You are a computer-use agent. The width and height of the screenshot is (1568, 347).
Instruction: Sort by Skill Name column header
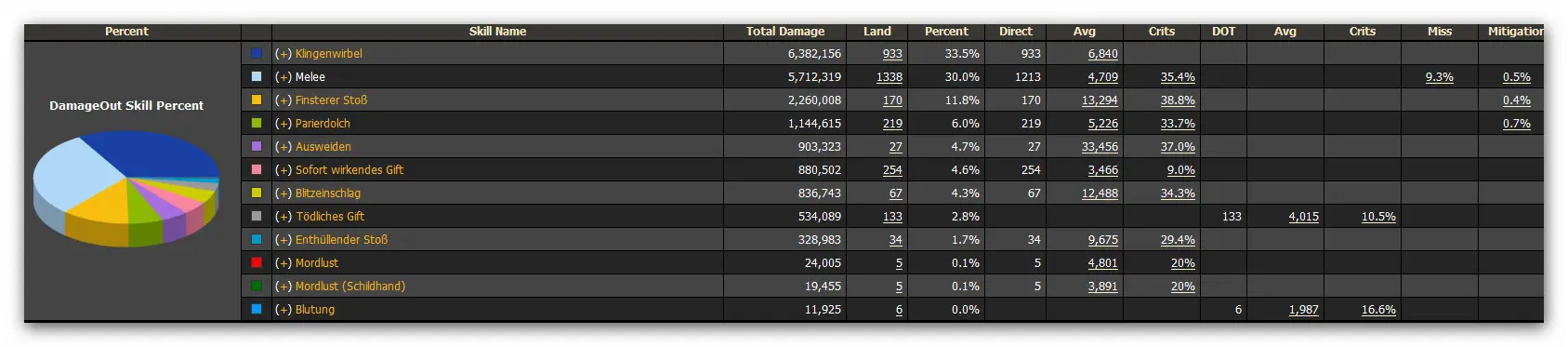coord(497,32)
